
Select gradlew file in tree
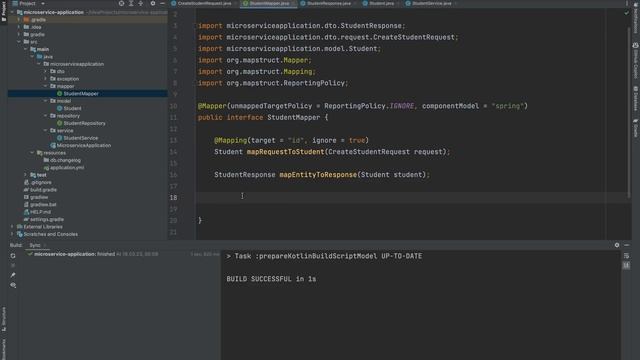click(x=36, y=197)
